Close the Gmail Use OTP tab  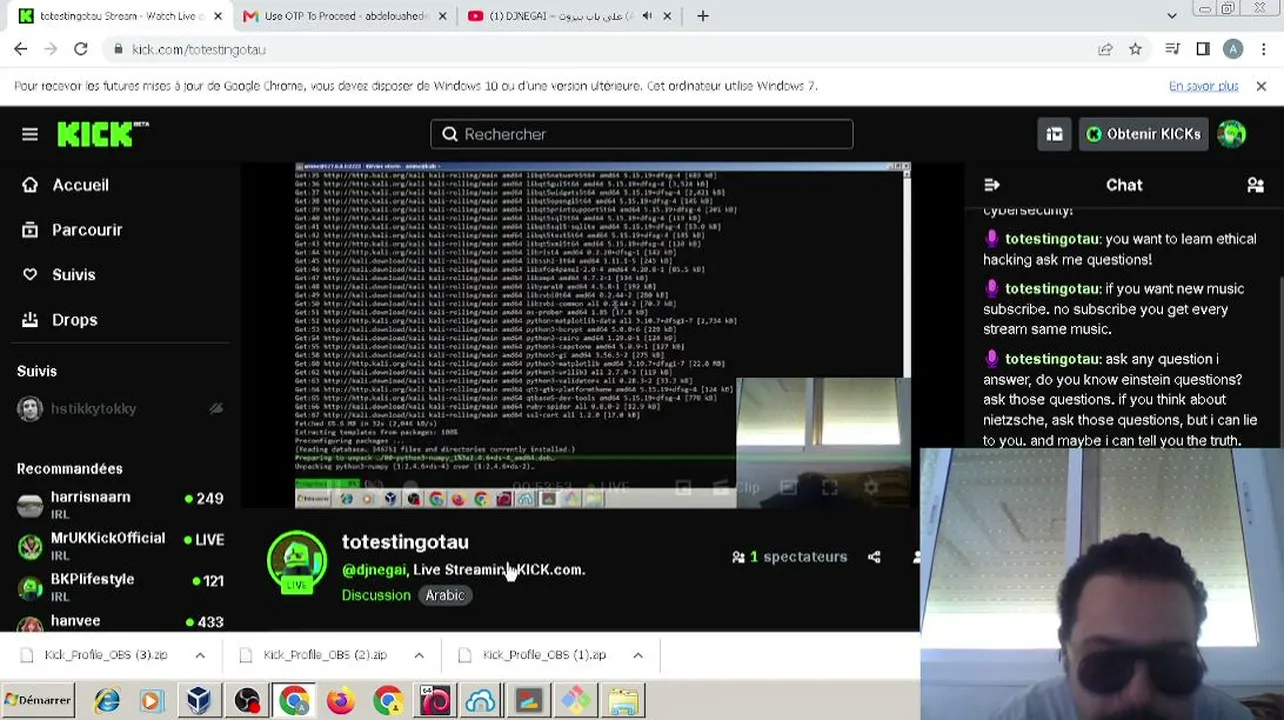click(445, 16)
